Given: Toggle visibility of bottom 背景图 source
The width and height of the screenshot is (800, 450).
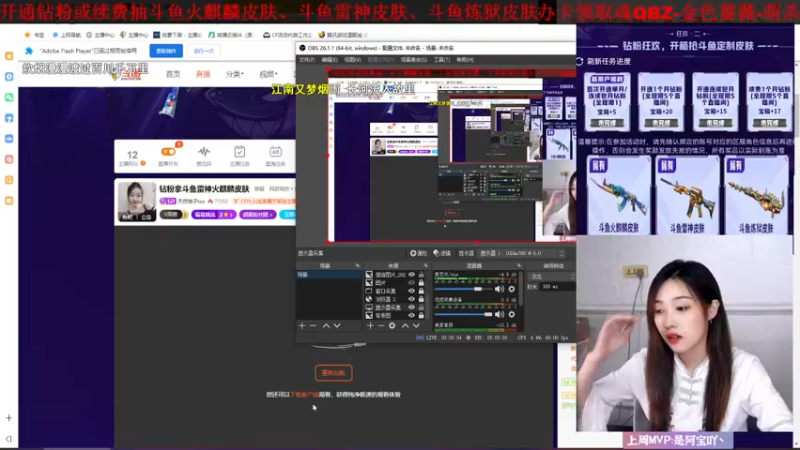Looking at the screenshot, I should point(412,315).
